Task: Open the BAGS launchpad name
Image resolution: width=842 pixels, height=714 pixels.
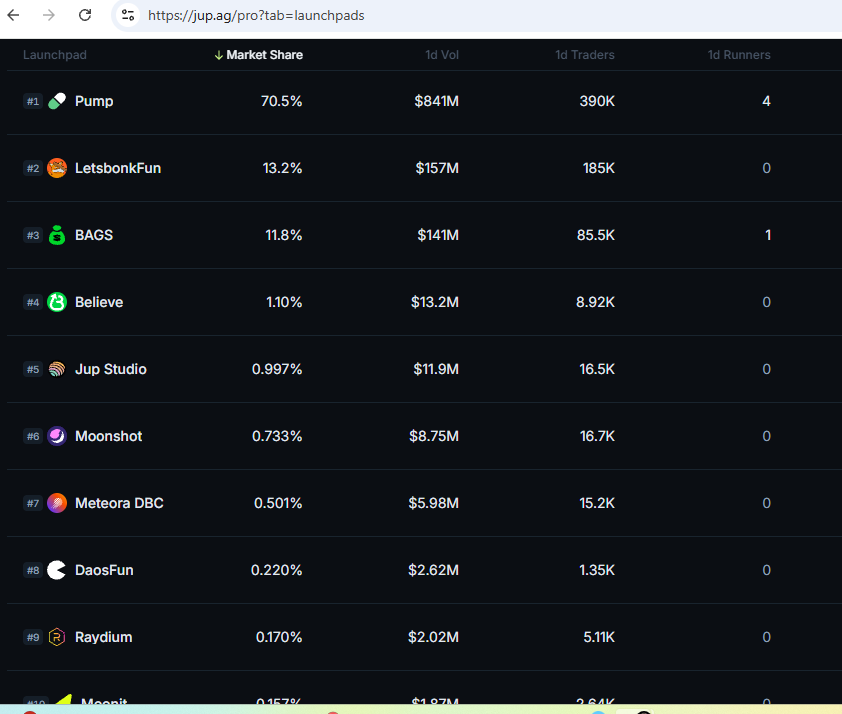Action: coord(94,235)
